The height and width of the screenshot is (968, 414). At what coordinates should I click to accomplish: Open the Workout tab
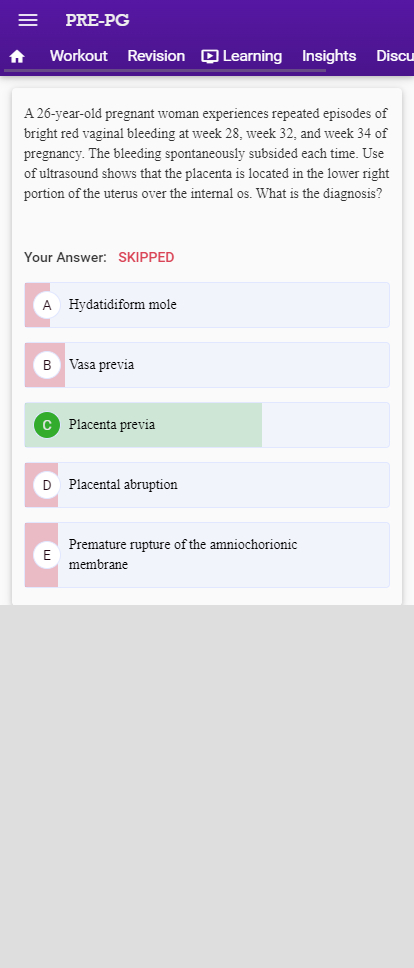(x=78, y=56)
